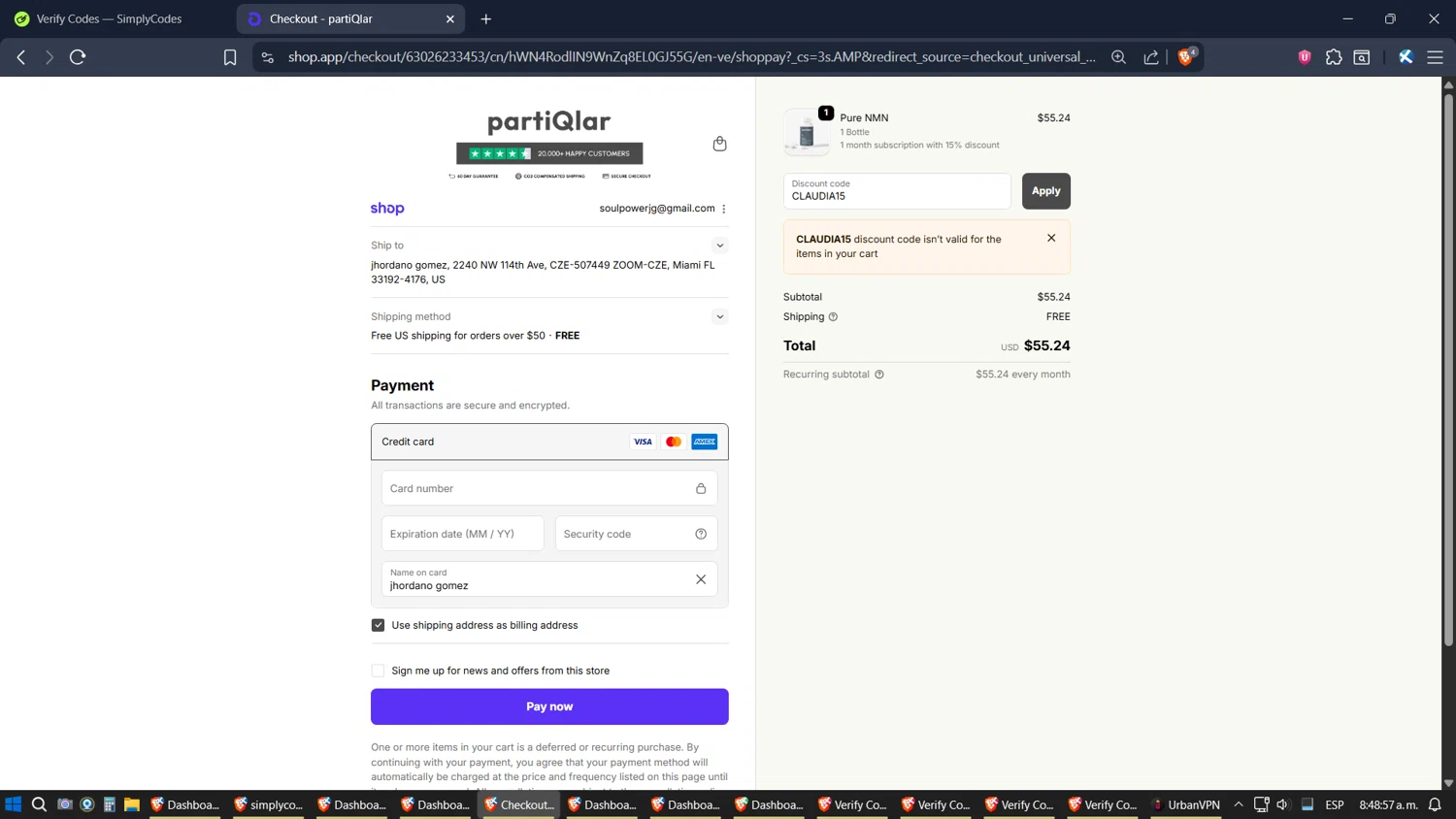Screen dimensions: 1456x819
Task: Open the notifications center
Action: [x=1435, y=804]
